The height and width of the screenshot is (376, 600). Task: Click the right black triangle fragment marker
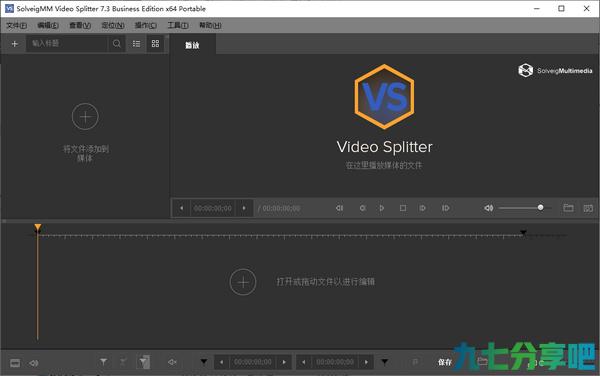pos(385,361)
